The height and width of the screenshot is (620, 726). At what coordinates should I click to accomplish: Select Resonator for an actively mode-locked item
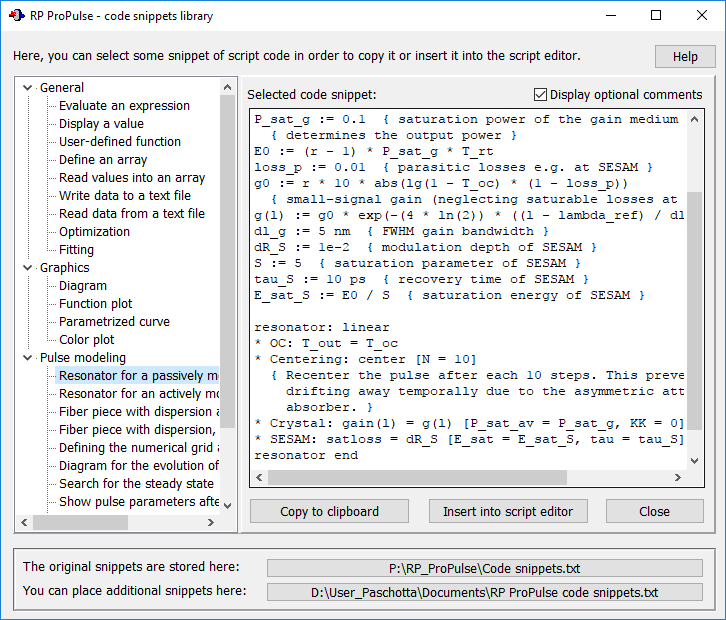pos(138,394)
